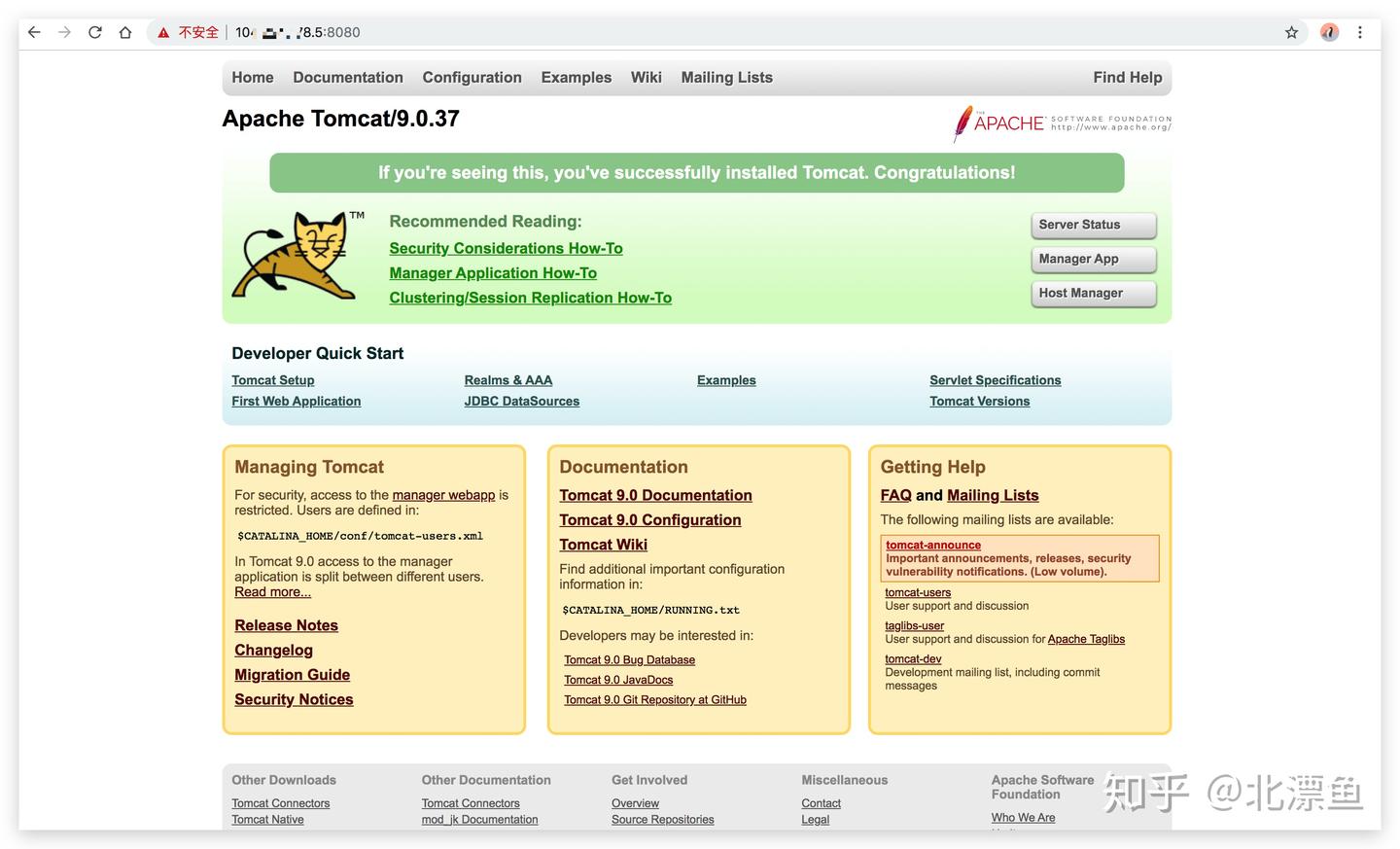1400x849 pixels.
Task: Open the Realms & AAA link
Action: [508, 380]
